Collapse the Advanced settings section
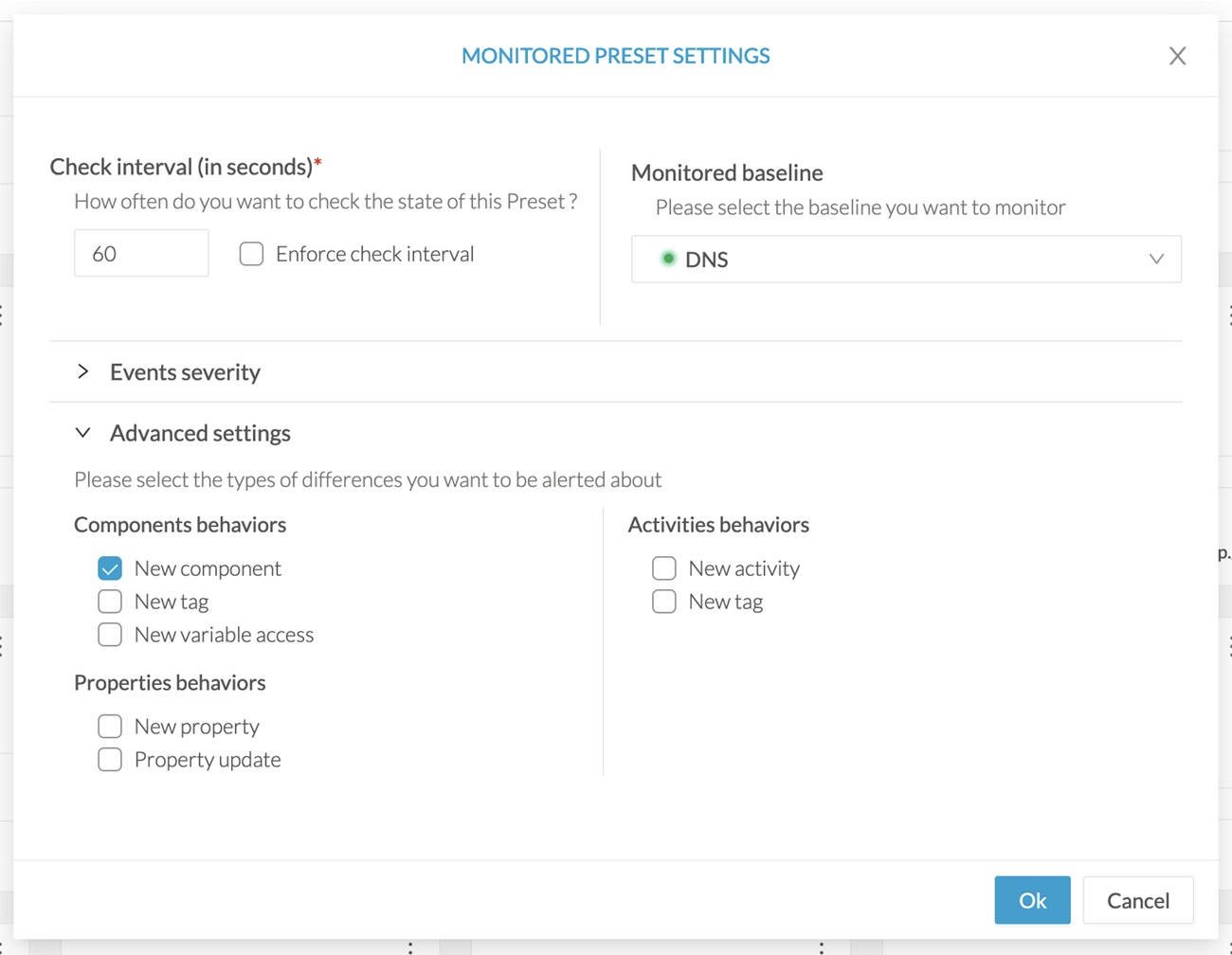 pyautogui.click(x=200, y=432)
